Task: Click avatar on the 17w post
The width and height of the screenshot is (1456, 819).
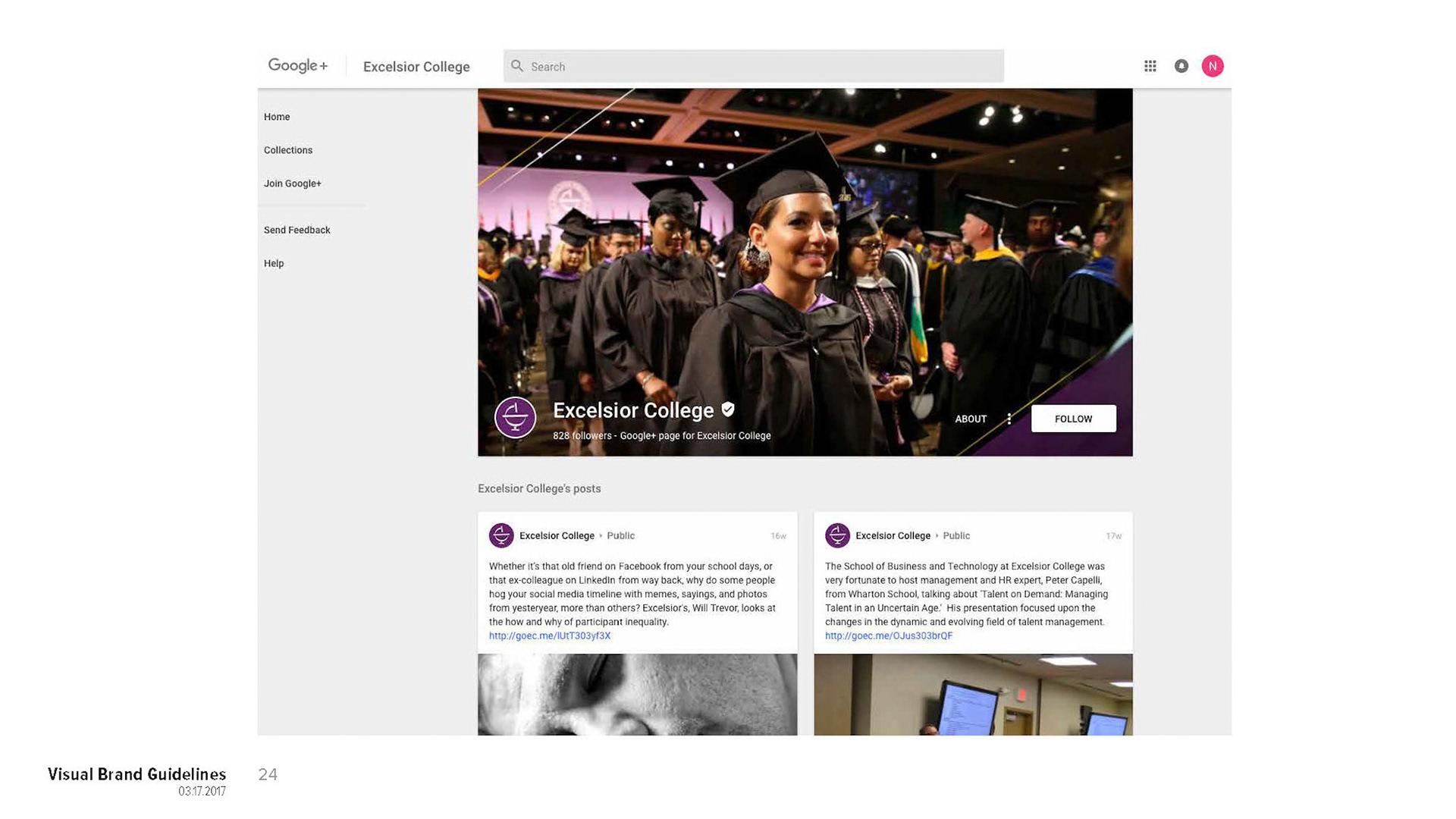Action: pos(837,535)
